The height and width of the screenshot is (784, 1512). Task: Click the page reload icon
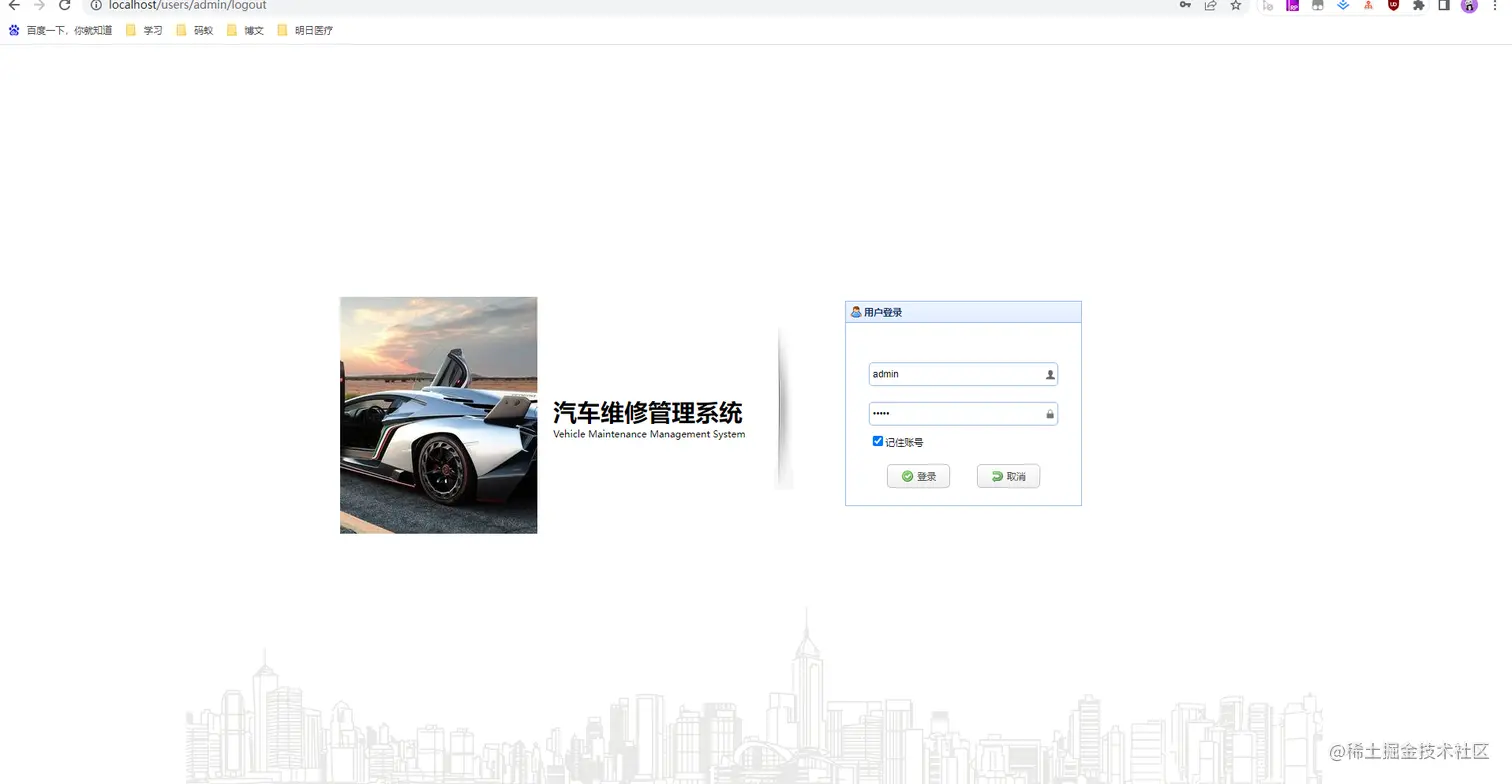point(64,5)
